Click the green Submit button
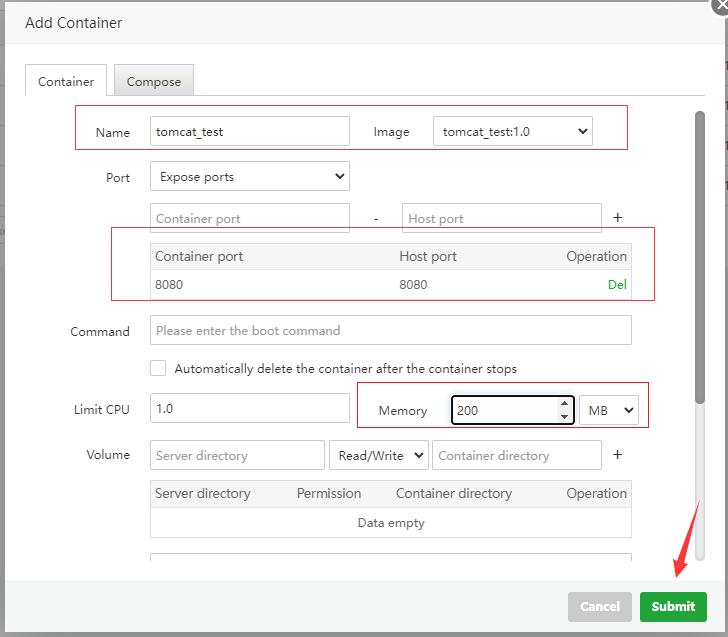 673,606
